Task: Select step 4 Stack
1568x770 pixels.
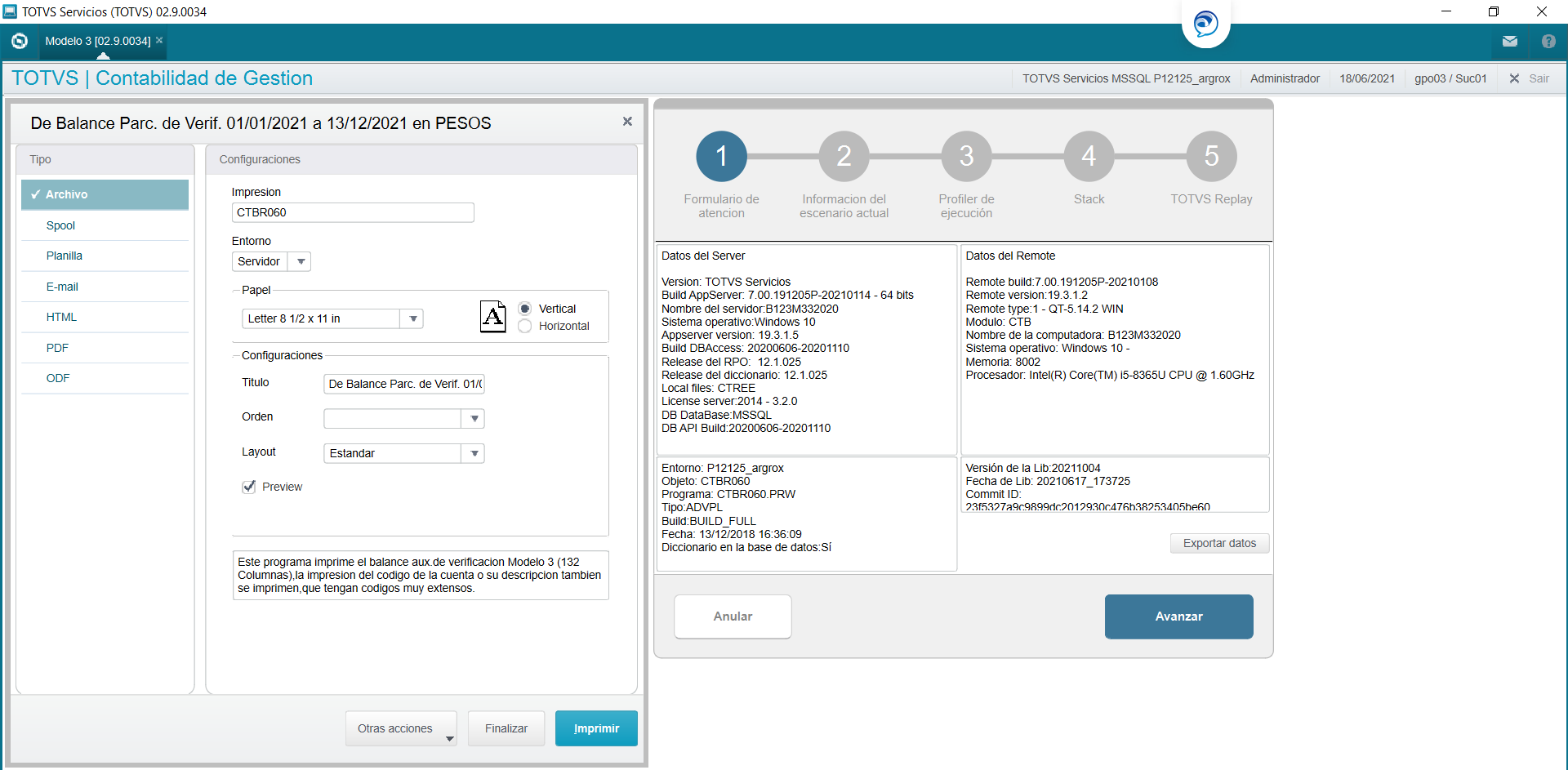Action: point(1089,156)
